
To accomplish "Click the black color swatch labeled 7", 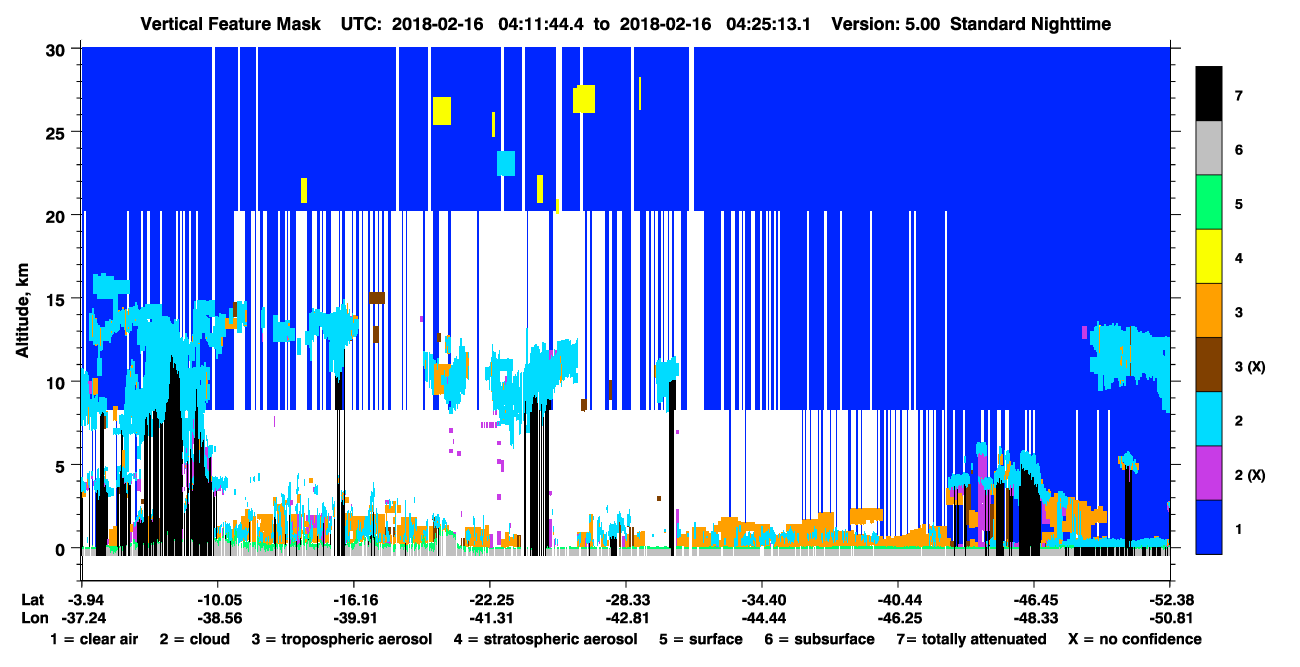I will click(x=1209, y=95).
